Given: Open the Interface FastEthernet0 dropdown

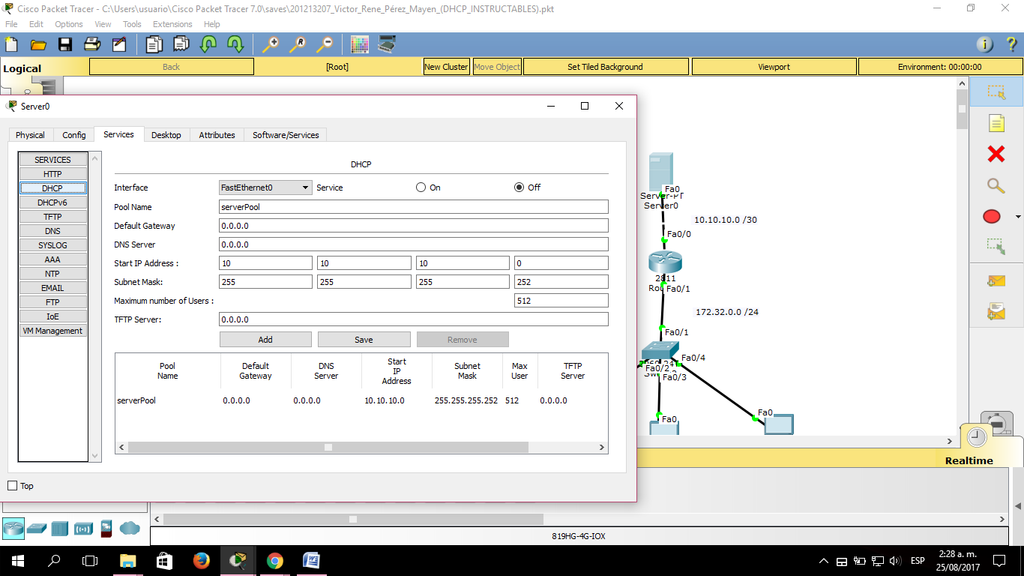Looking at the screenshot, I should click(265, 187).
